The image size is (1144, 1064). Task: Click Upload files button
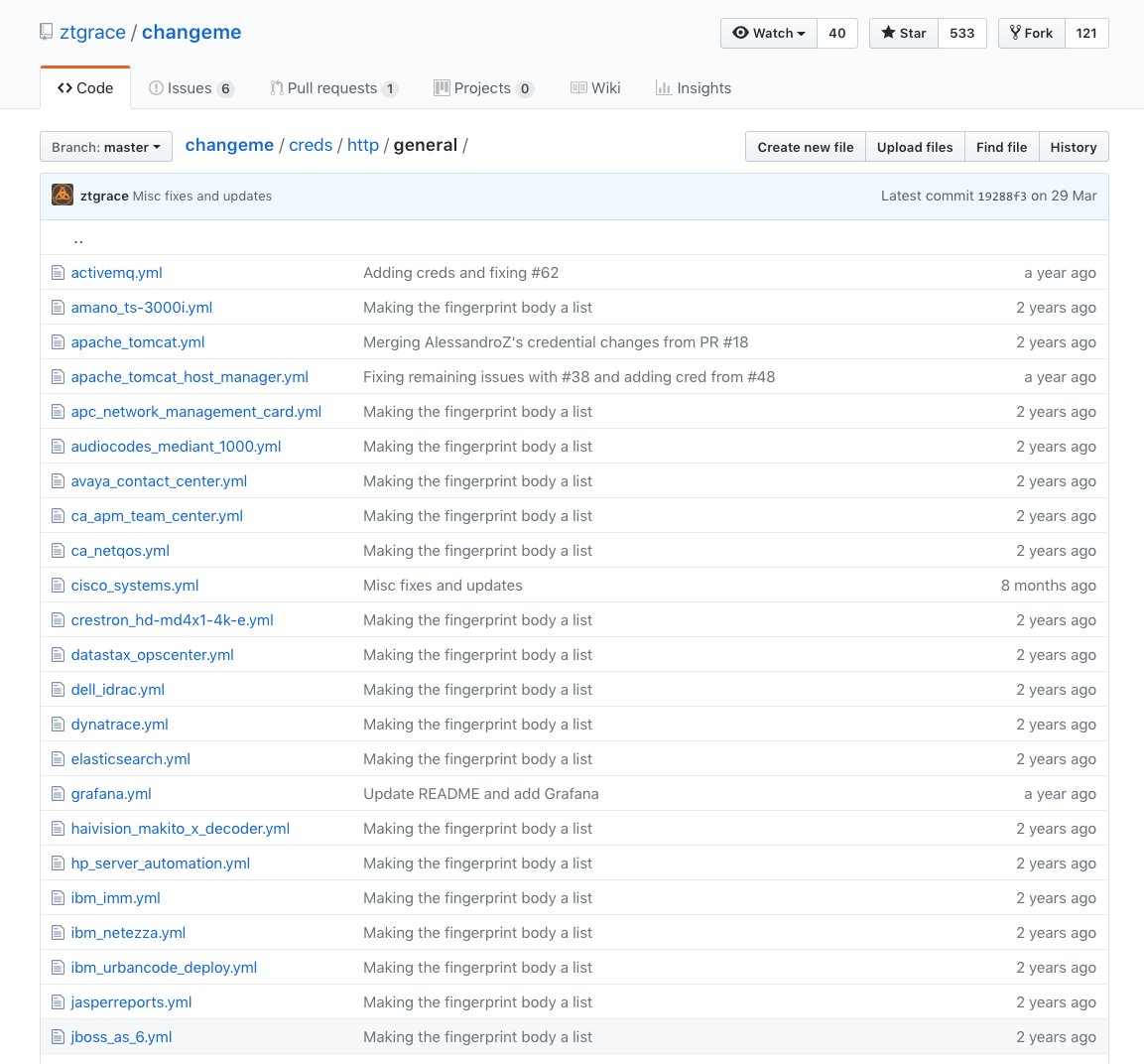915,147
